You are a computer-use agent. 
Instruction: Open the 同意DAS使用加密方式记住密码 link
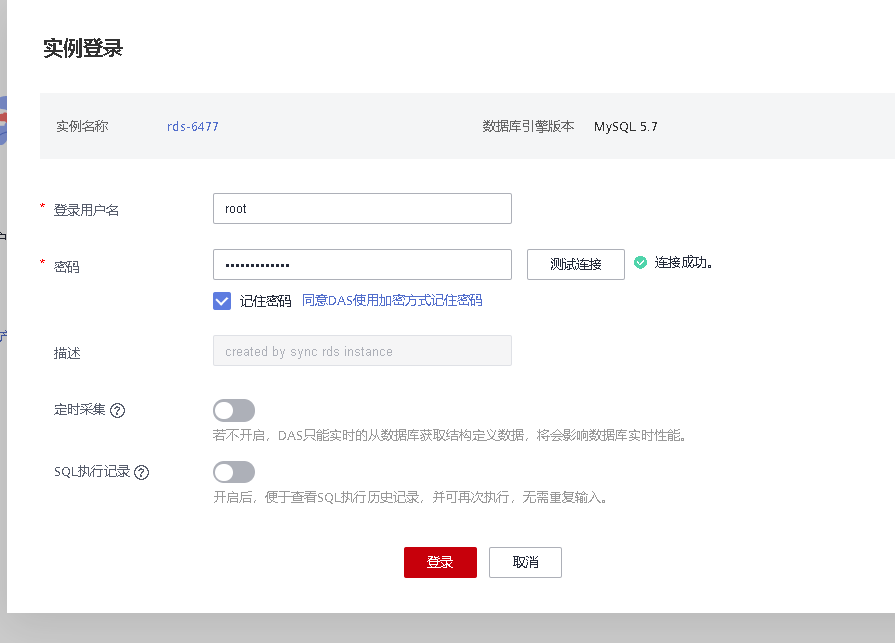pos(392,300)
